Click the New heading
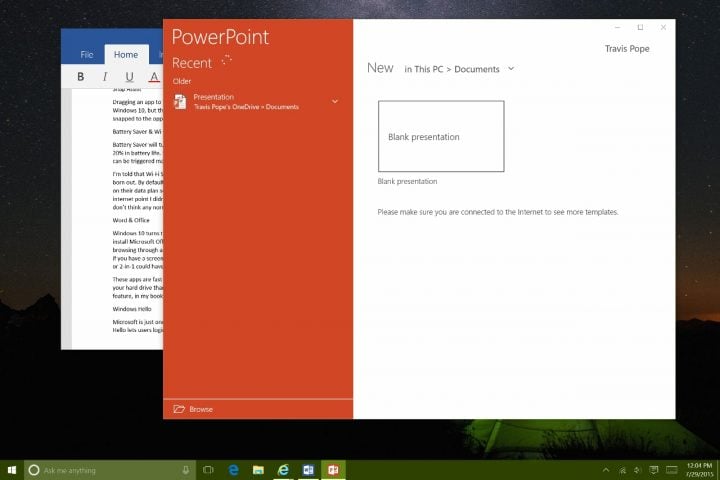The image size is (720, 480). click(380, 68)
